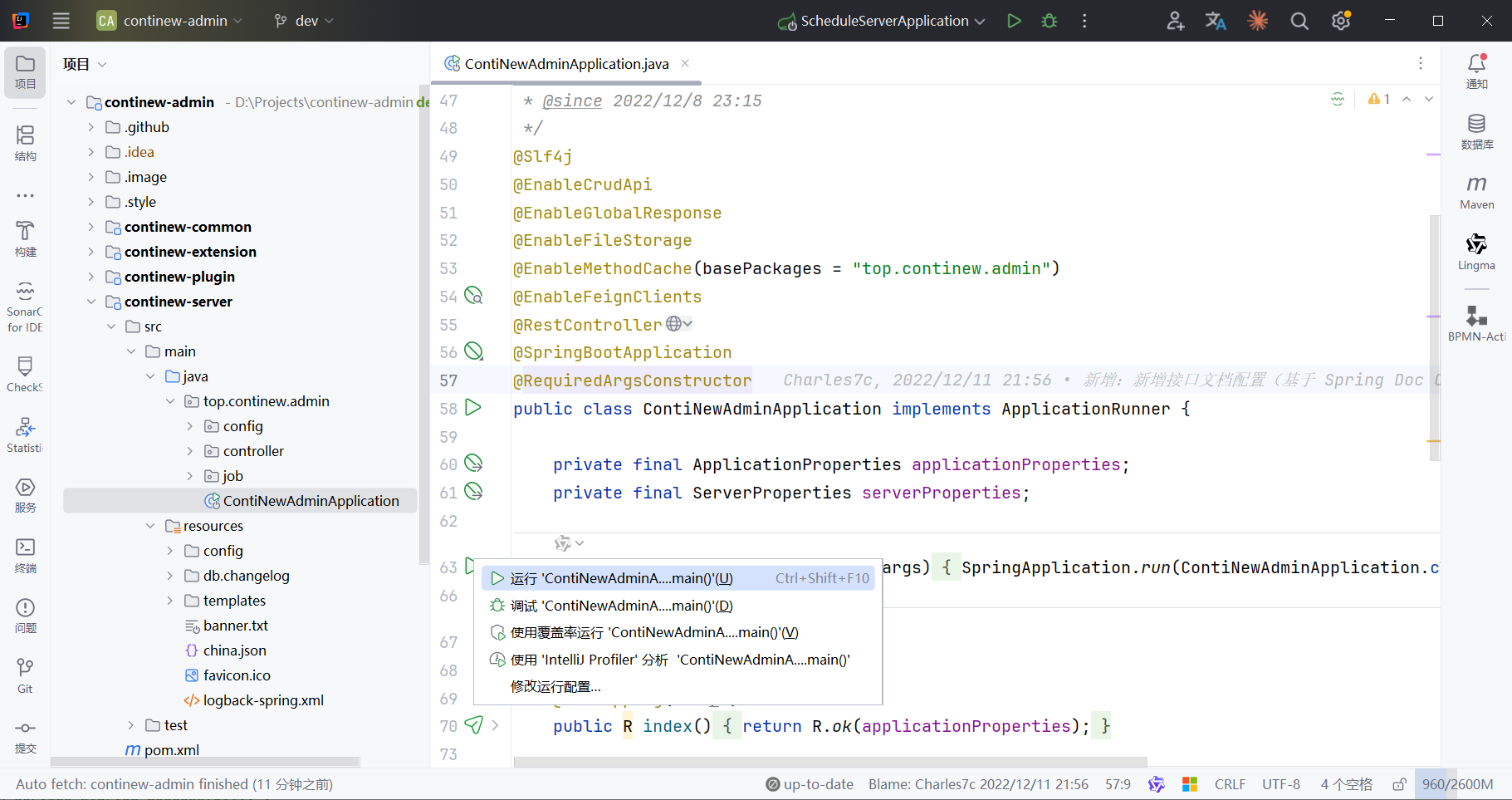The width and height of the screenshot is (1512, 800).
Task: Open the Commit tool window
Action: (x=25, y=737)
